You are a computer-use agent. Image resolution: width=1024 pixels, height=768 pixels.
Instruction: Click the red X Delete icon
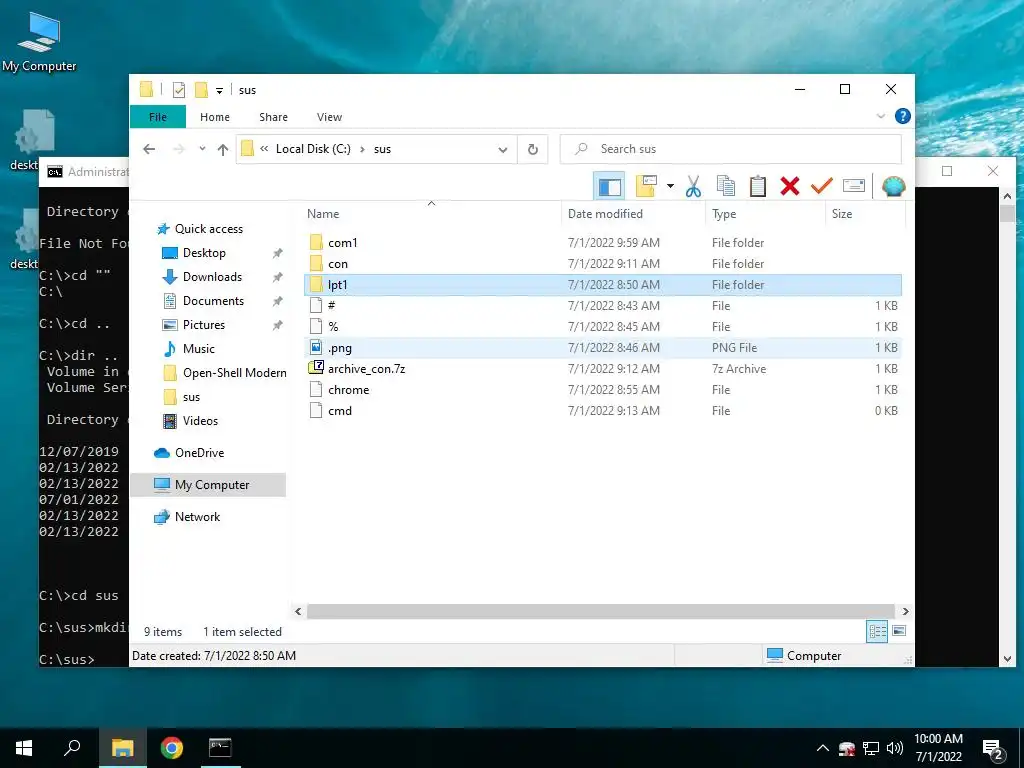click(790, 186)
